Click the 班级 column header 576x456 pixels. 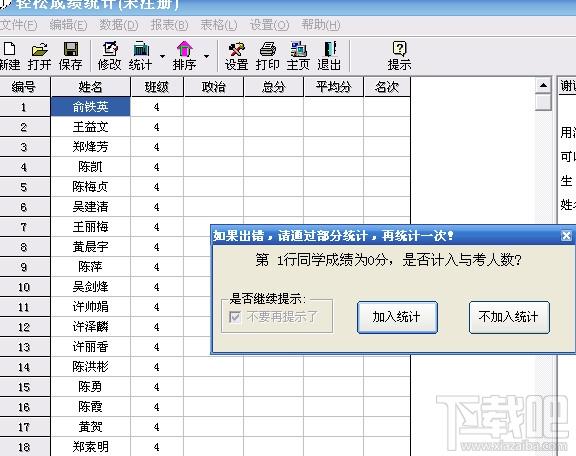[157, 87]
